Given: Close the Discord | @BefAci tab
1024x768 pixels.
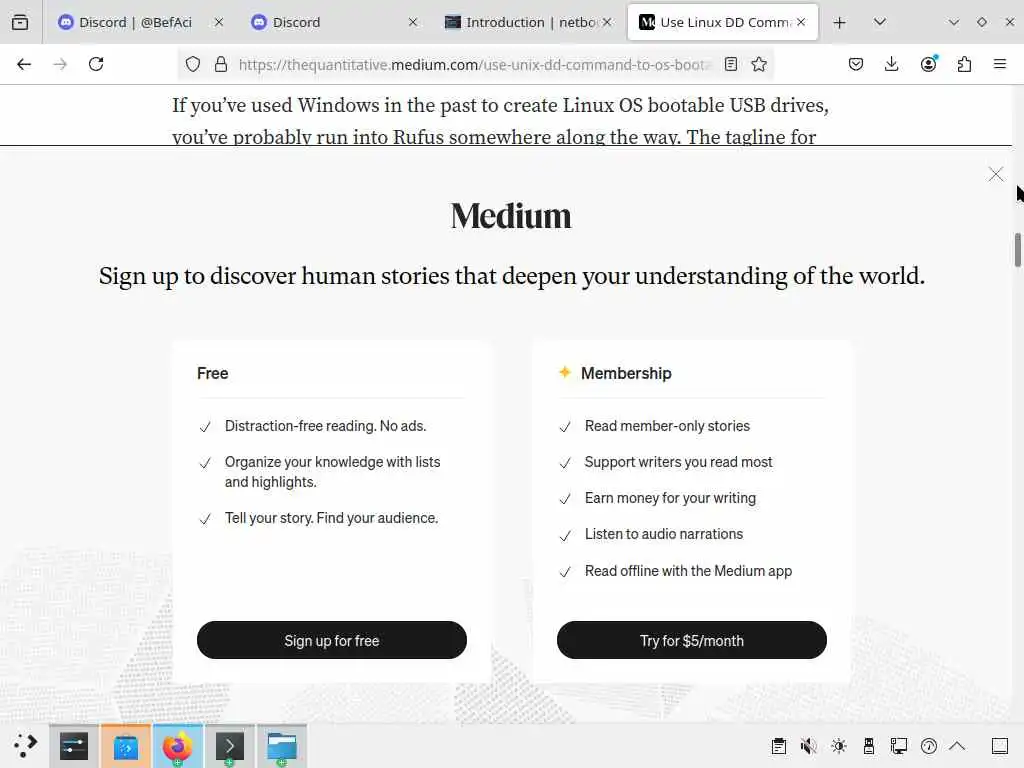Looking at the screenshot, I should 219,22.
